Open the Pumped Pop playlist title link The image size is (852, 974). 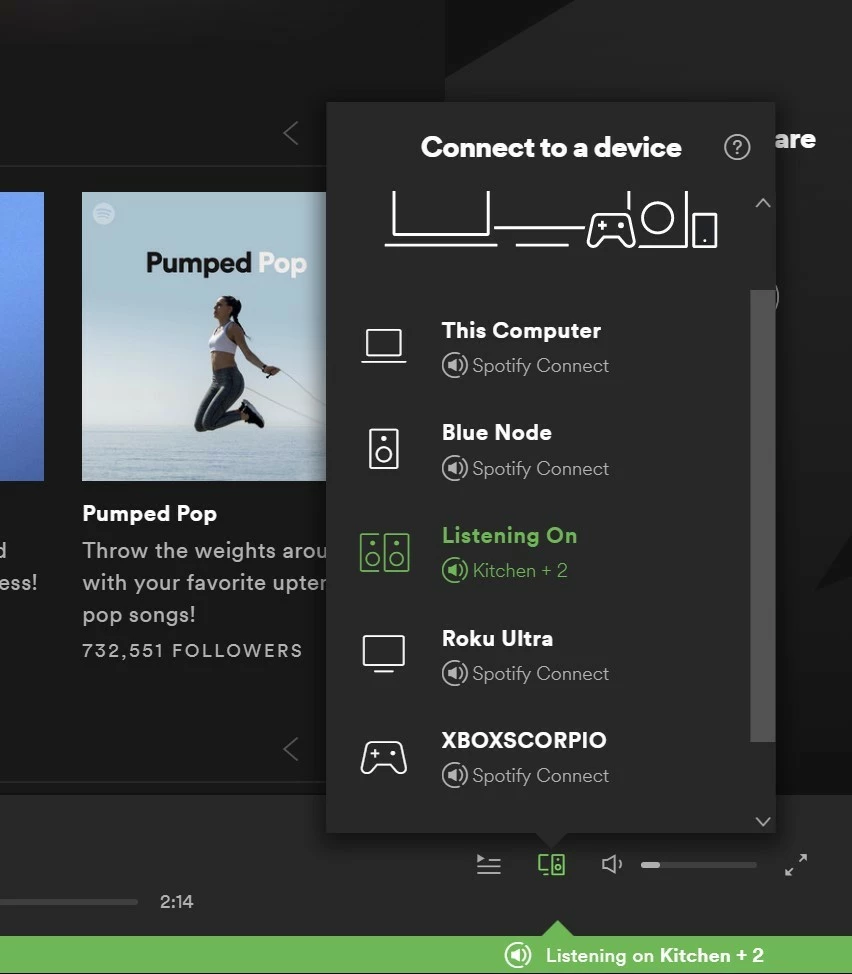(150, 514)
